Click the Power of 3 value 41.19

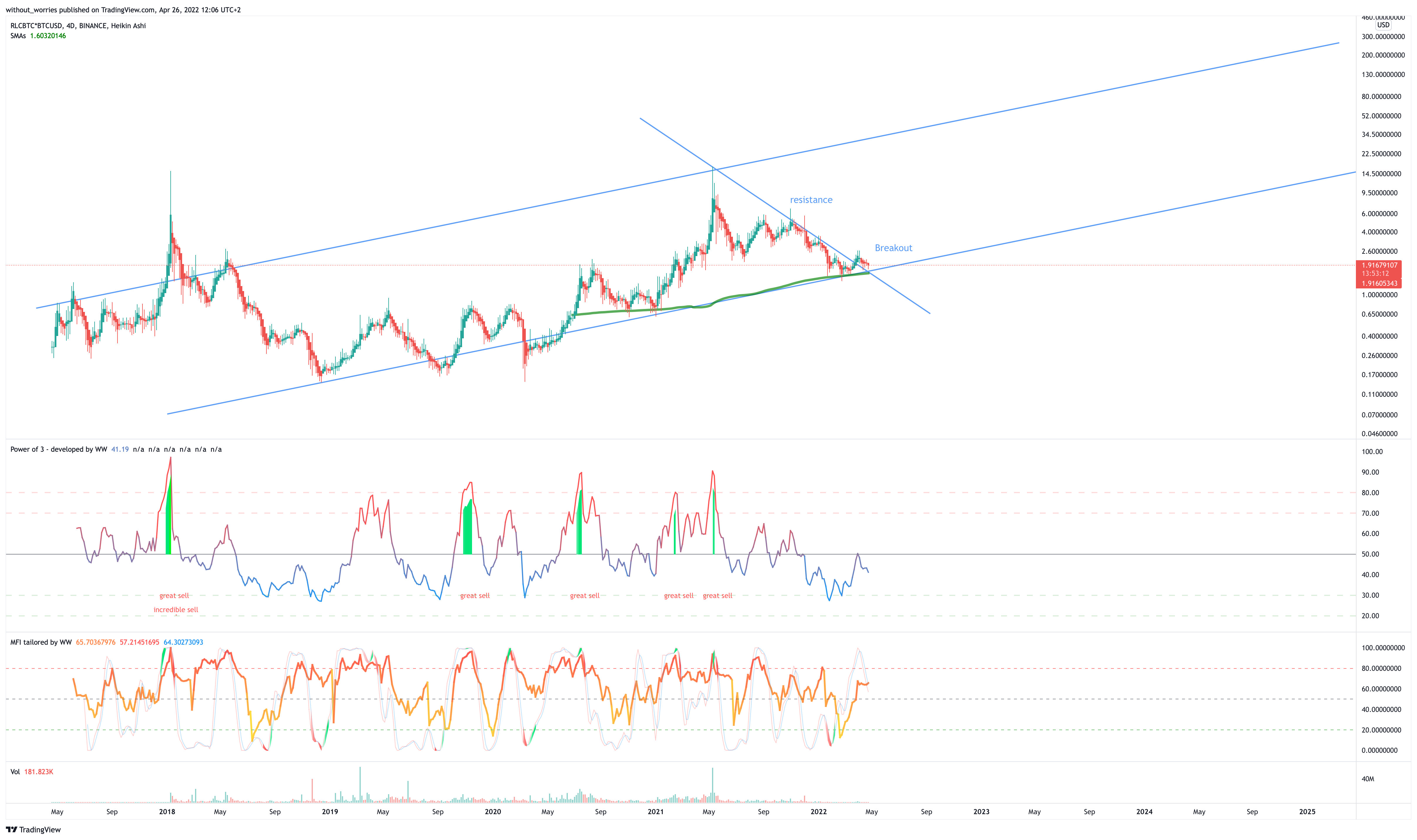tap(120, 449)
